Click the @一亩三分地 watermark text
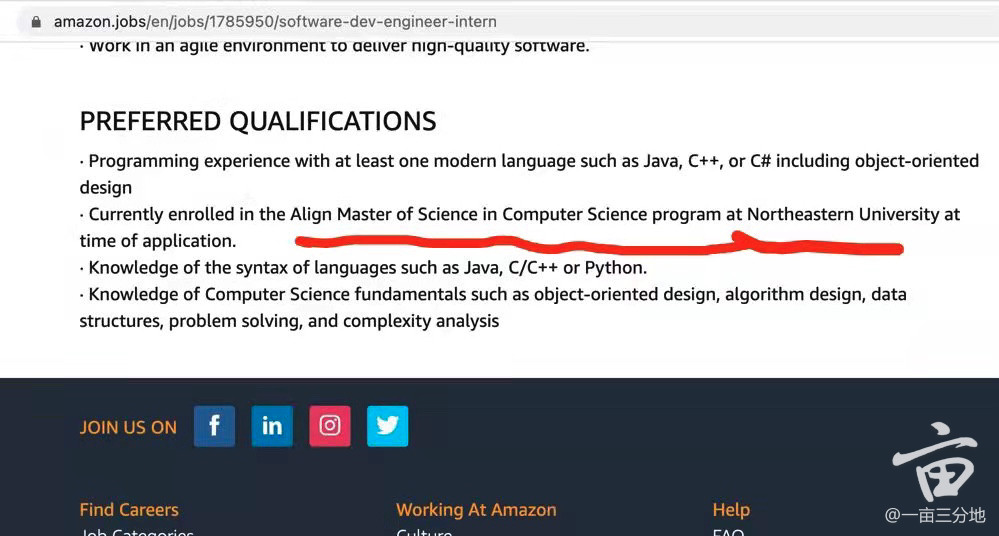This screenshot has width=999, height=536. pyautogui.click(x=935, y=515)
